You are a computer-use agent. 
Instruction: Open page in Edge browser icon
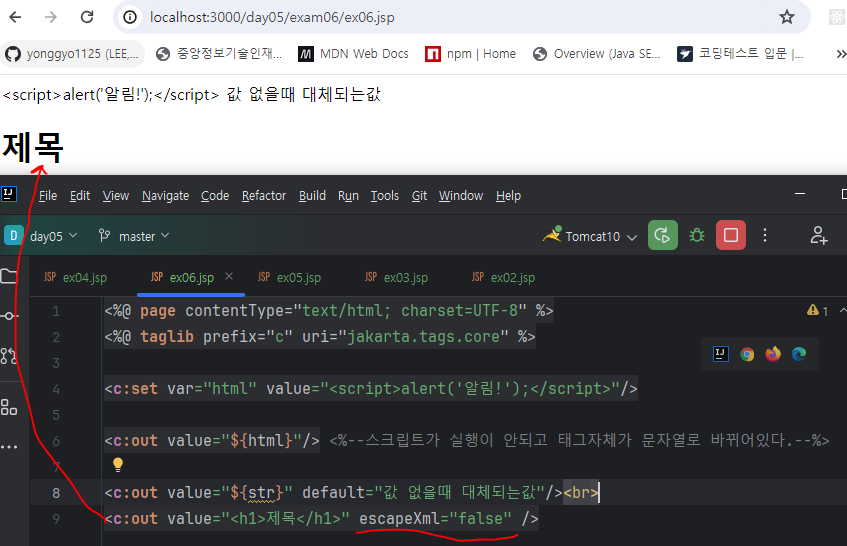pos(799,354)
